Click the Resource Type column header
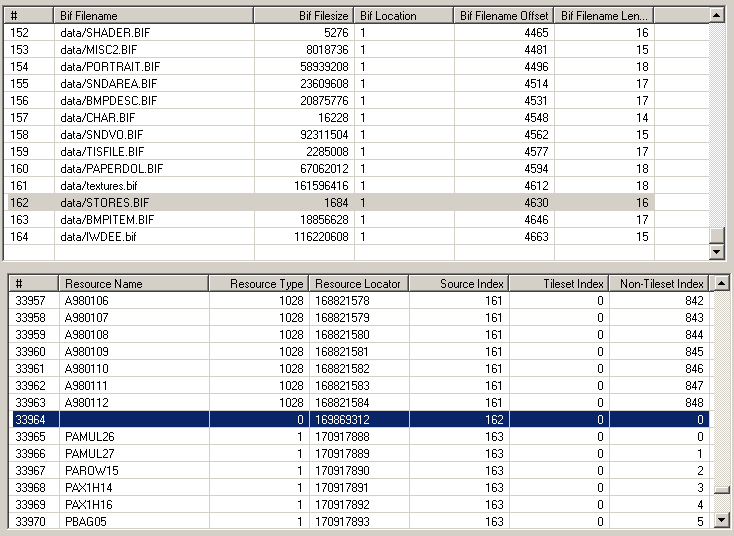Viewport: 734px width, 536px height. (258, 284)
